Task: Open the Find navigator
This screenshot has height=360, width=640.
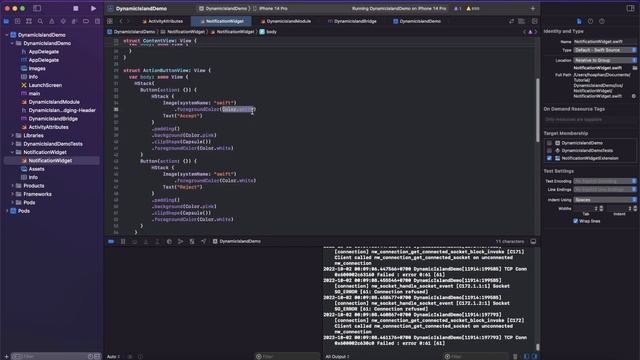Action: tap(40, 21)
